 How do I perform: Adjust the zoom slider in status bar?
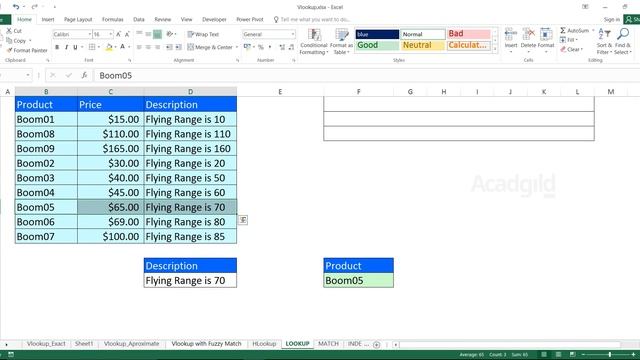pyautogui.click(x=609, y=355)
